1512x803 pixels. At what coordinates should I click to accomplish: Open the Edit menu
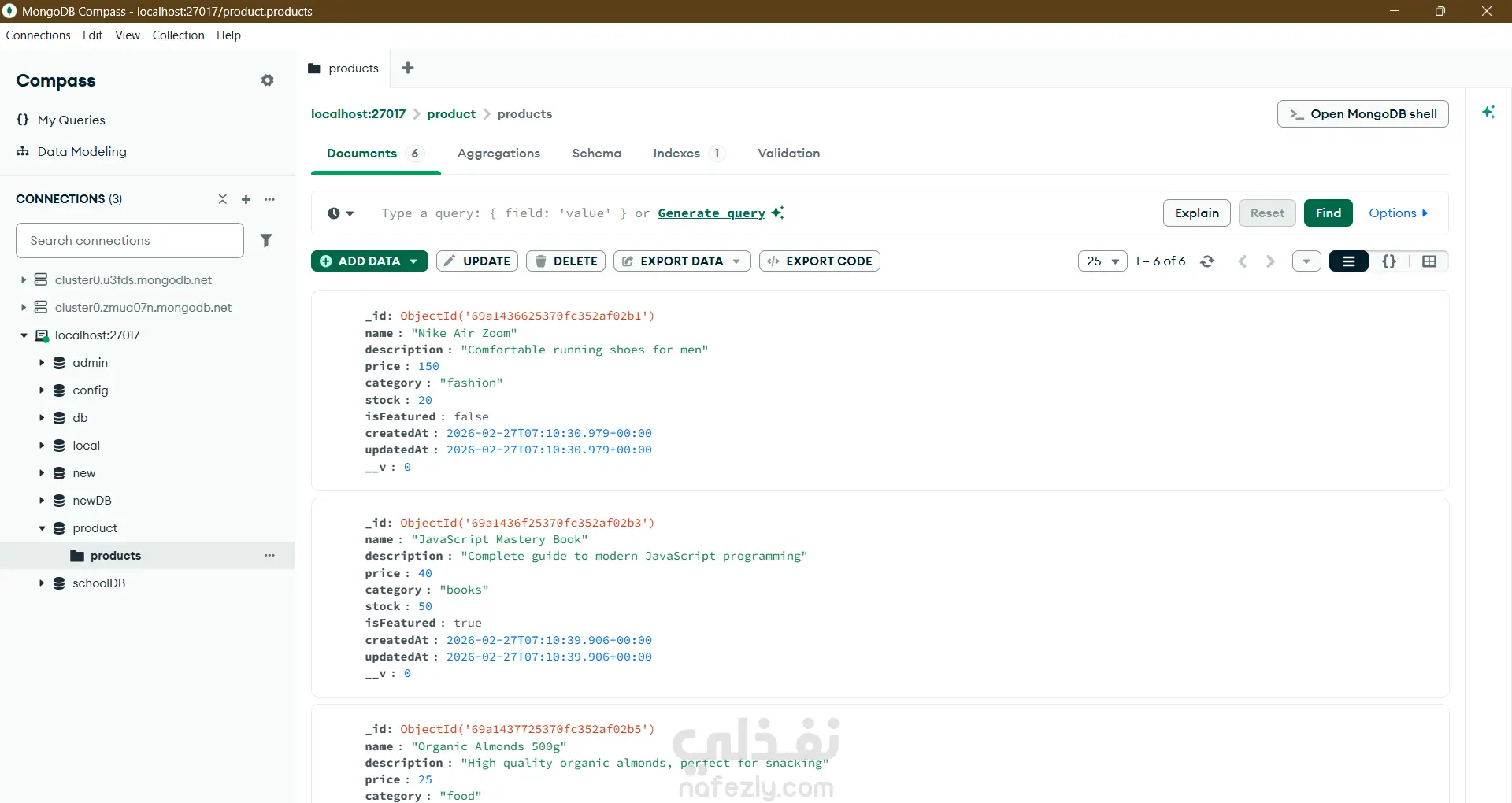coord(92,35)
